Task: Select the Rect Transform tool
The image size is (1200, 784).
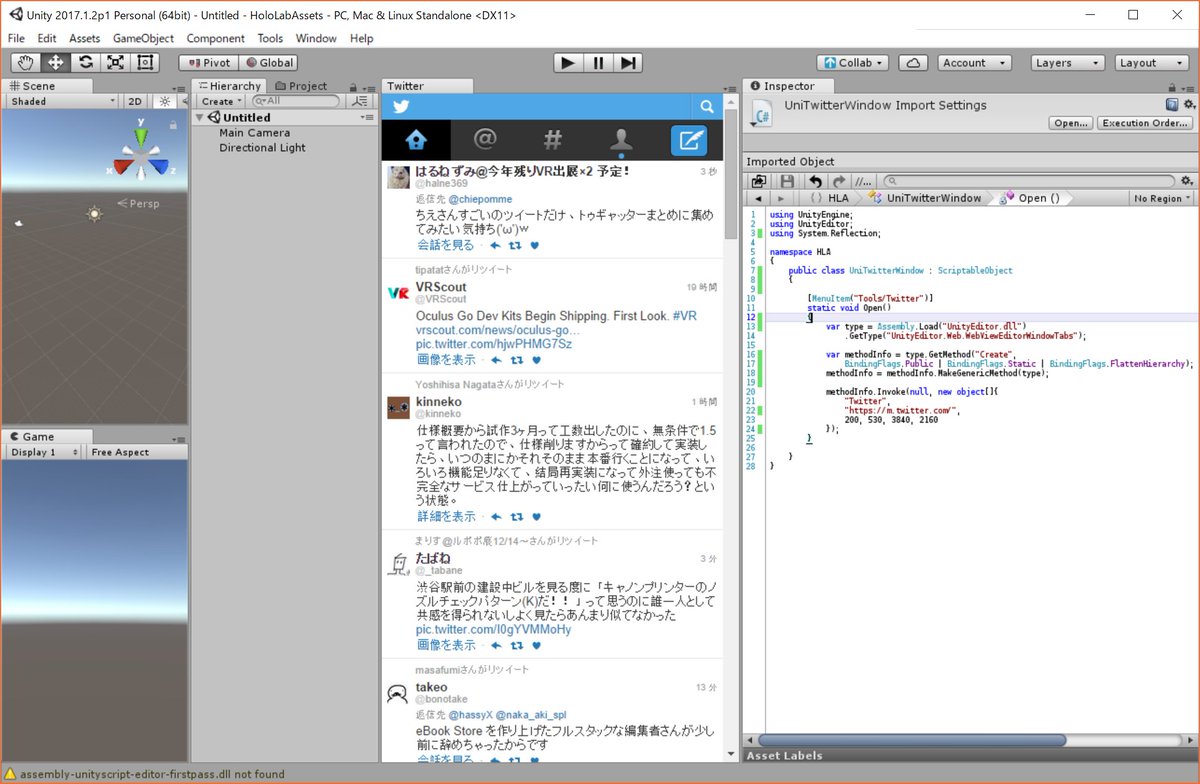Action: 146,63
